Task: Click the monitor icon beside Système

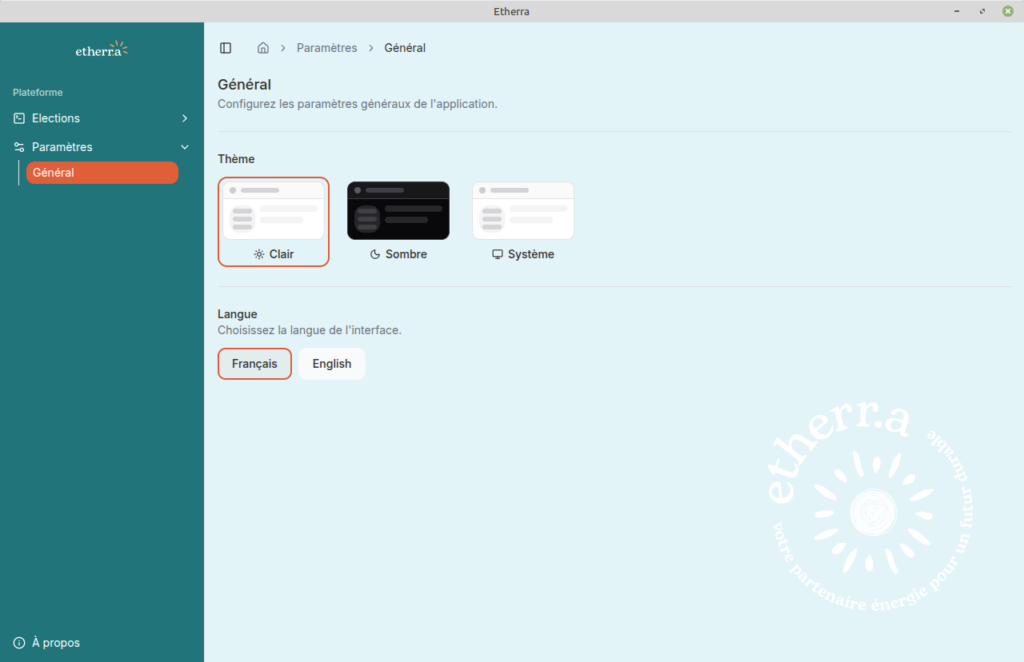Action: 497,255
